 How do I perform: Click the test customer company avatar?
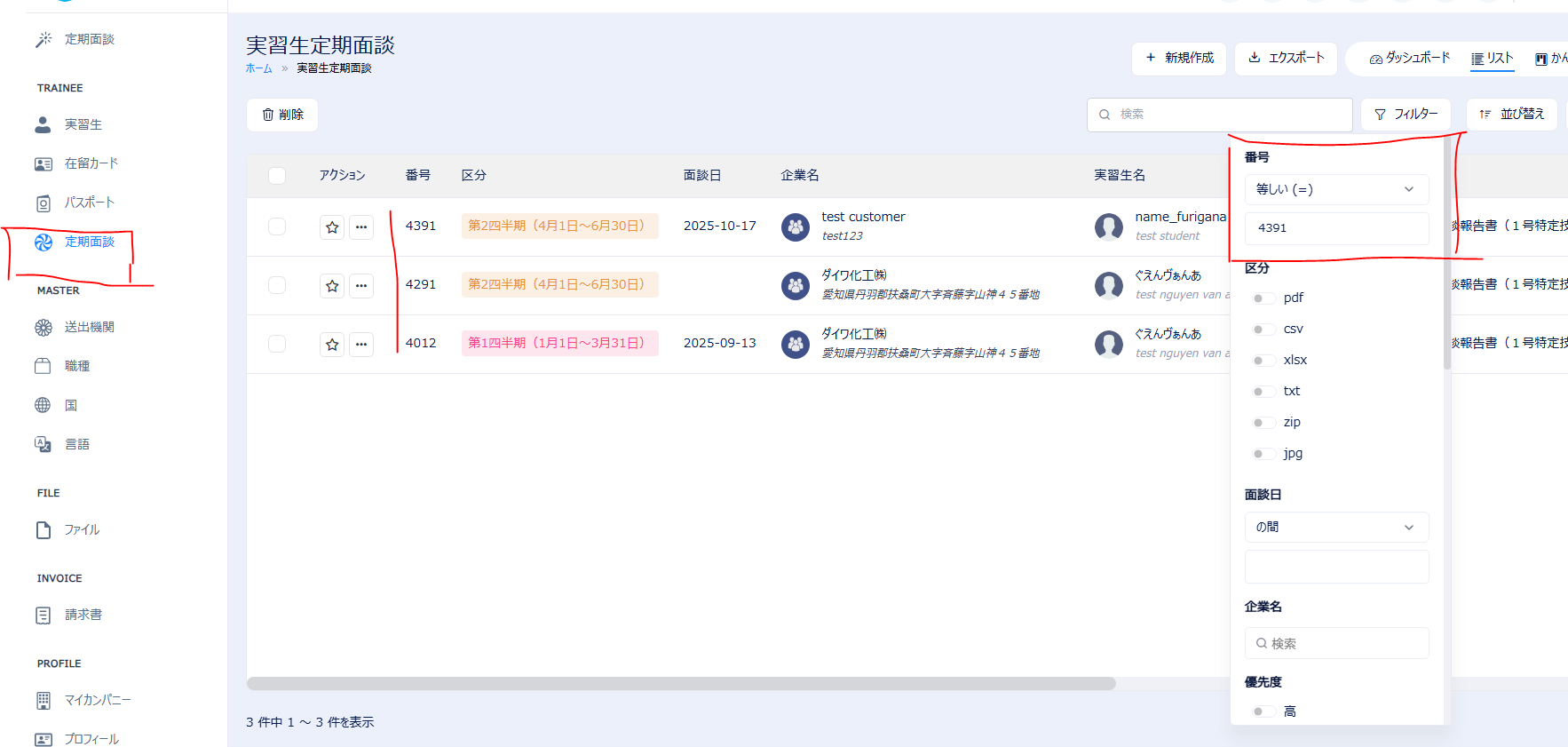[x=796, y=227]
